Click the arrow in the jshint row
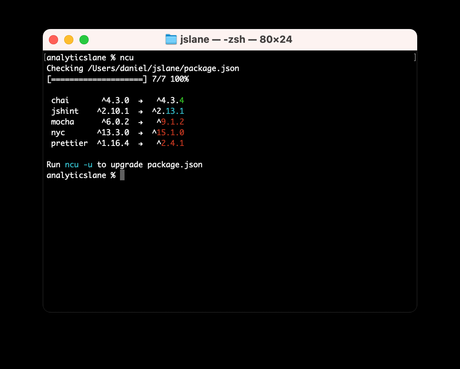This screenshot has width=460, height=369. coord(140,111)
